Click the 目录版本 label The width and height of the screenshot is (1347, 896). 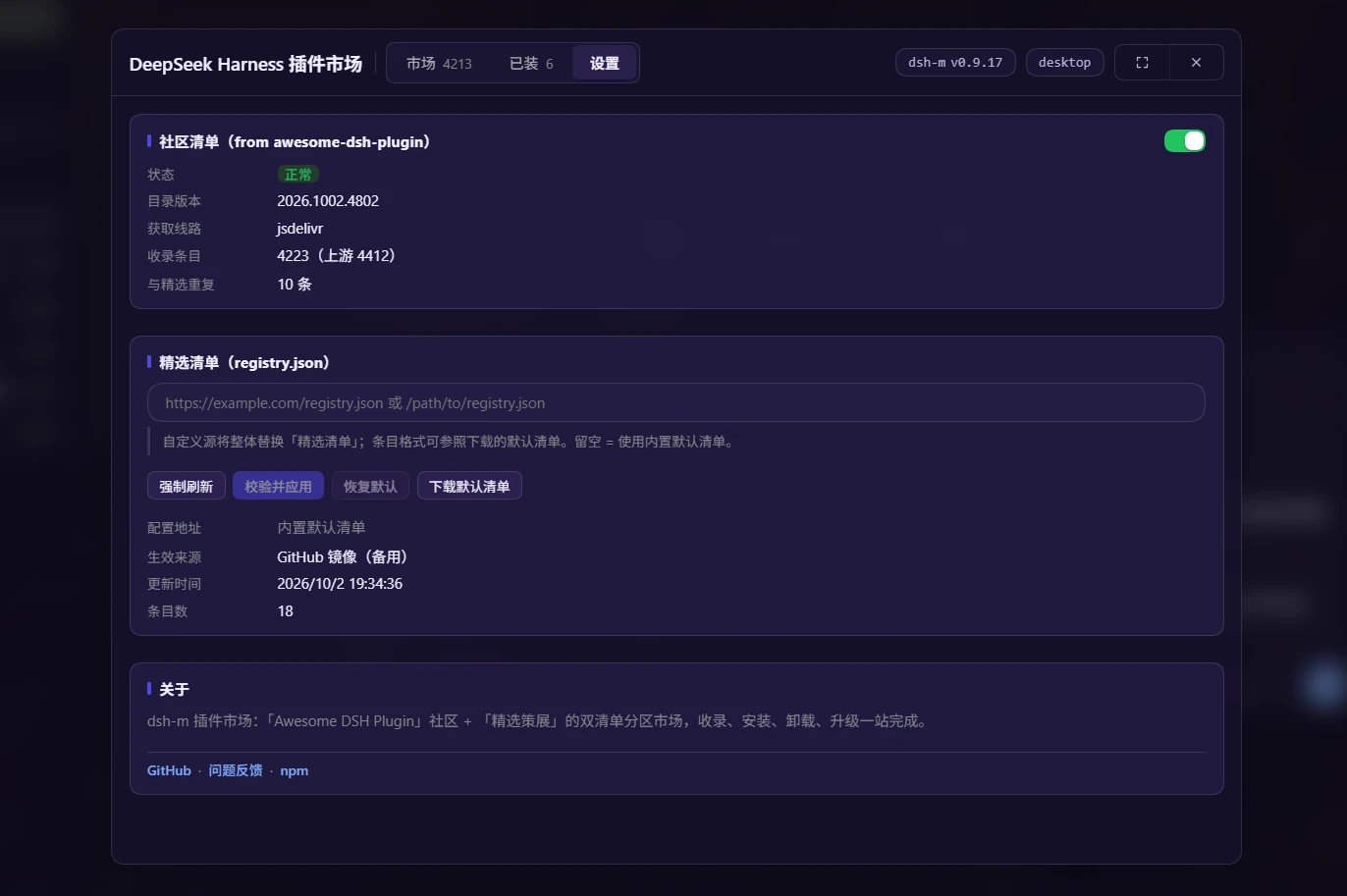coord(175,200)
